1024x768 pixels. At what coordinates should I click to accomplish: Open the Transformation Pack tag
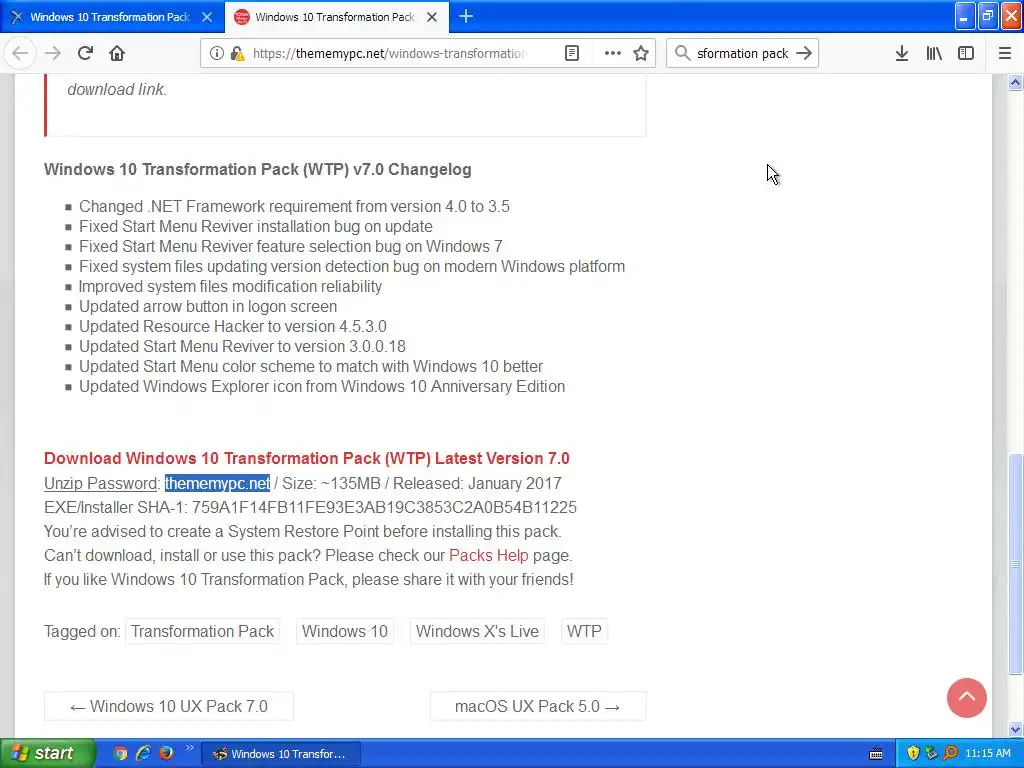pos(202,632)
